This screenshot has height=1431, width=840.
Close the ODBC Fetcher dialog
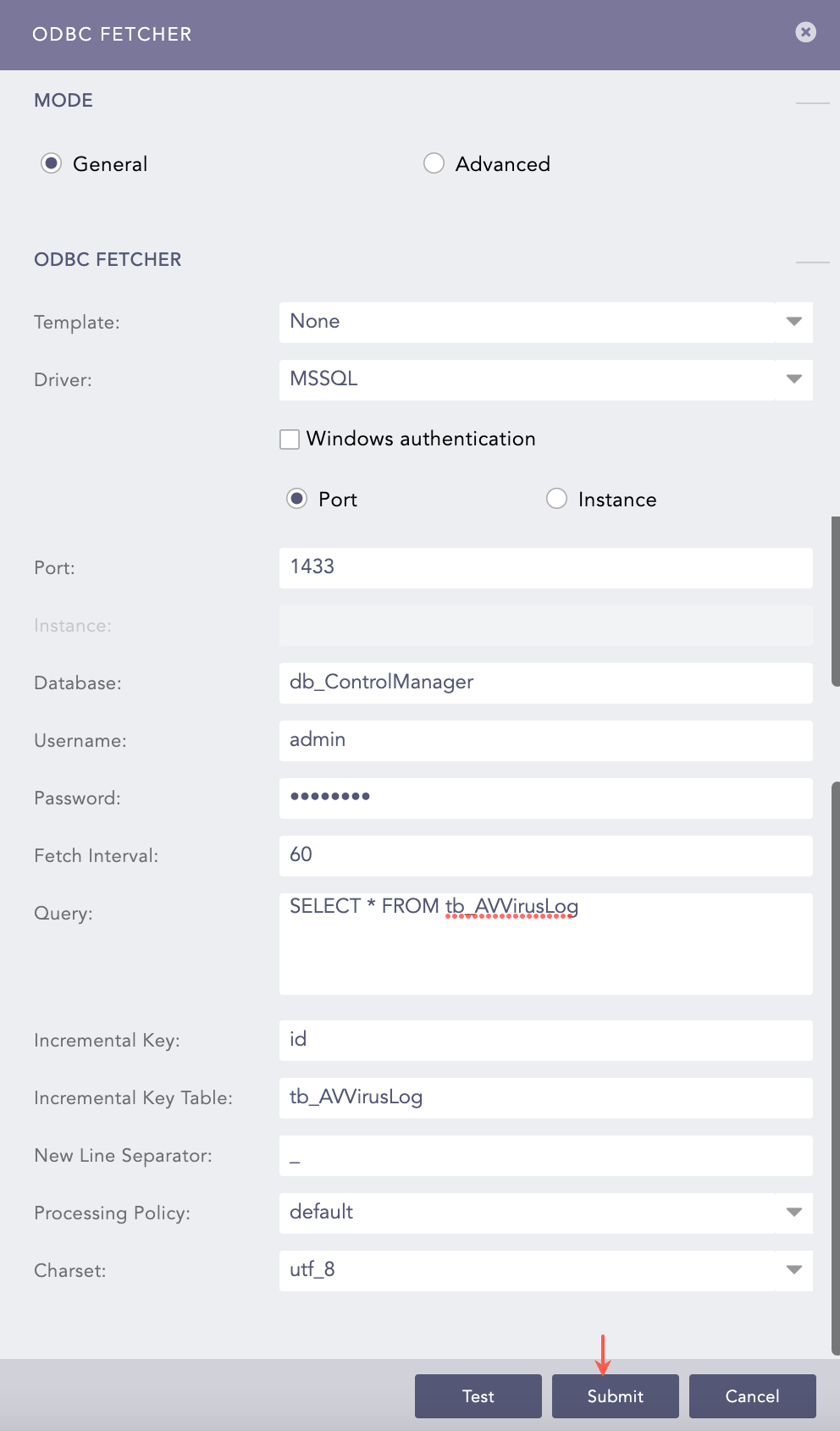(805, 32)
